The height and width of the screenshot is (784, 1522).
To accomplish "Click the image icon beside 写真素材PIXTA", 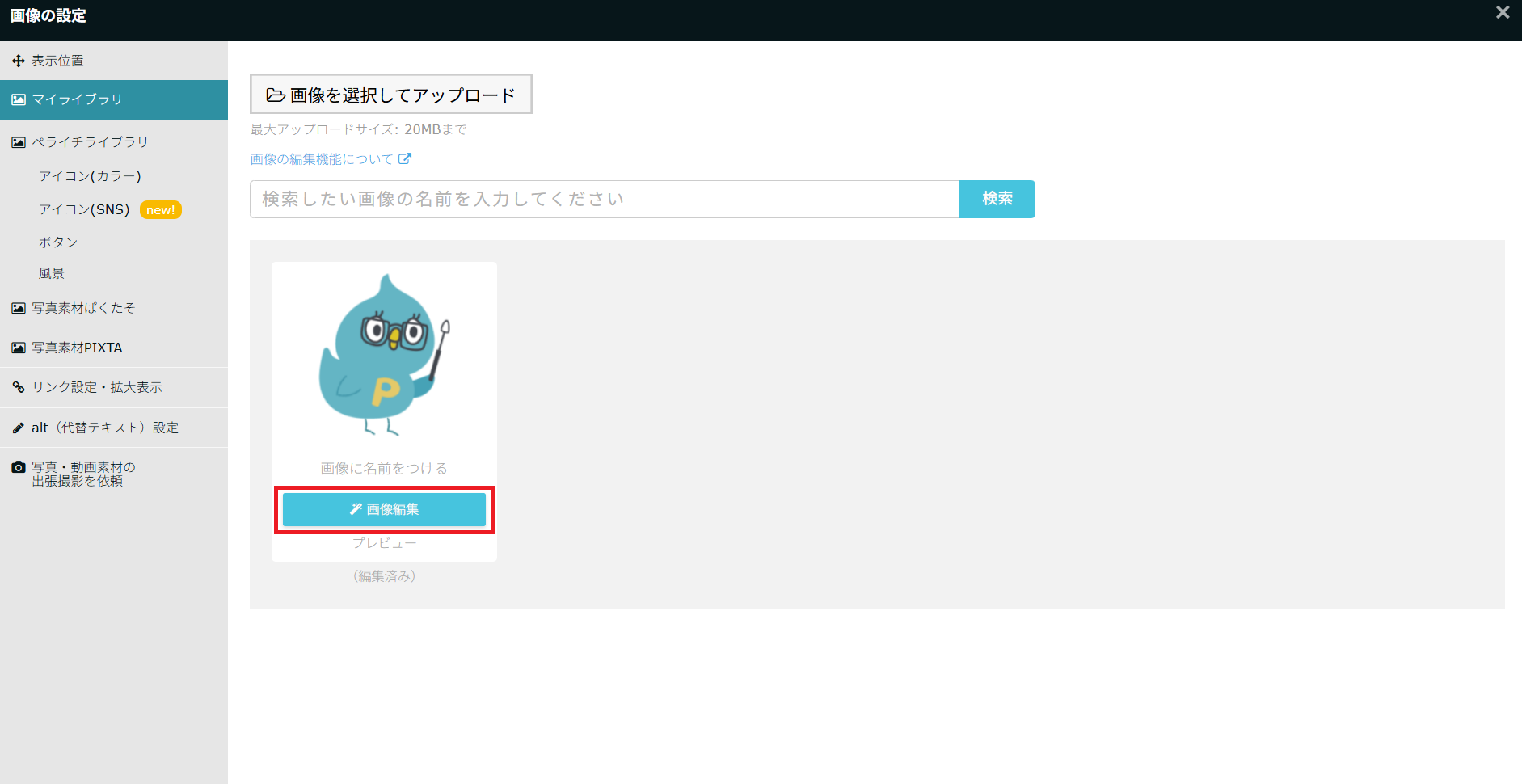I will (18, 348).
